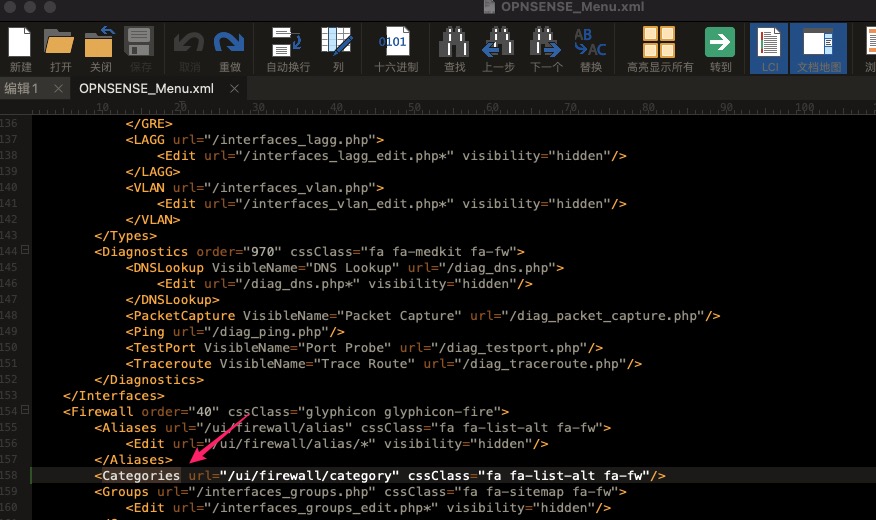Image resolution: width=876 pixels, height=520 pixels.
Task: Switch to the 编辑1 tab
Action: click(22, 88)
